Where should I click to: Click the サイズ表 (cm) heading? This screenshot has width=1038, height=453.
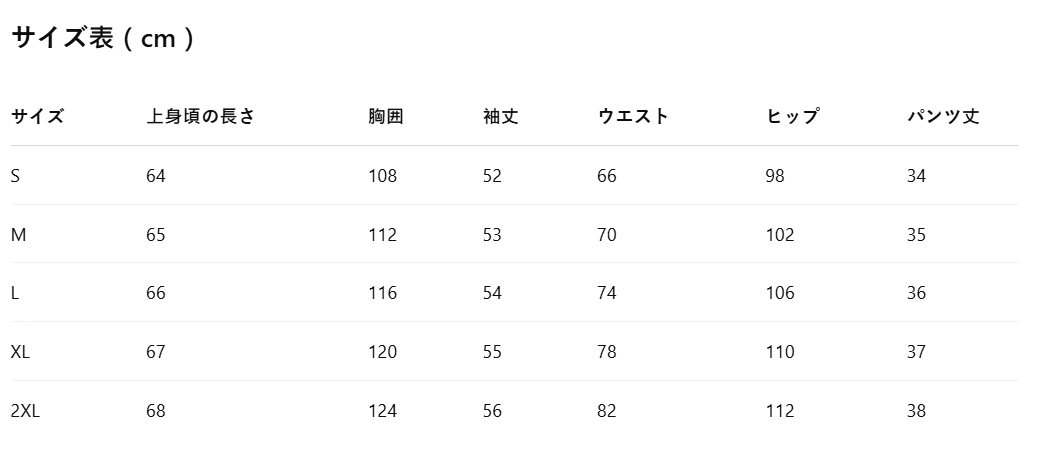coord(103,38)
